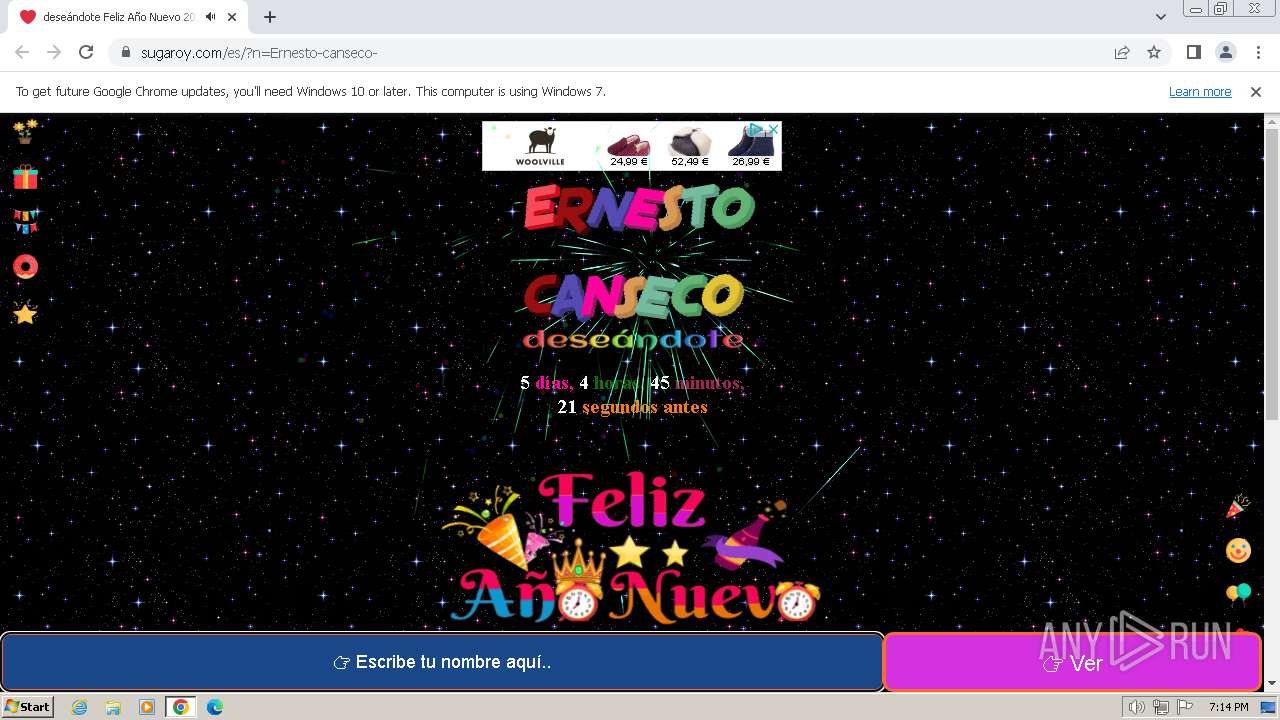The width and height of the screenshot is (1280, 720).
Task: Switch to Chrome taskbar icon
Action: 180,707
